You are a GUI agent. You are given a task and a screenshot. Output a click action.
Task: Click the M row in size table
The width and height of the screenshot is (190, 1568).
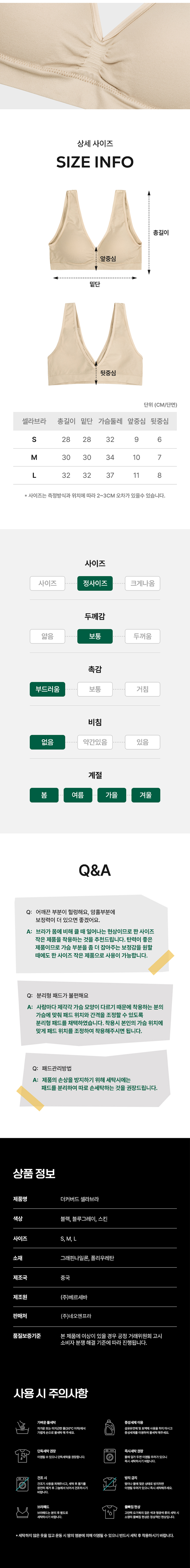[x=95, y=457]
